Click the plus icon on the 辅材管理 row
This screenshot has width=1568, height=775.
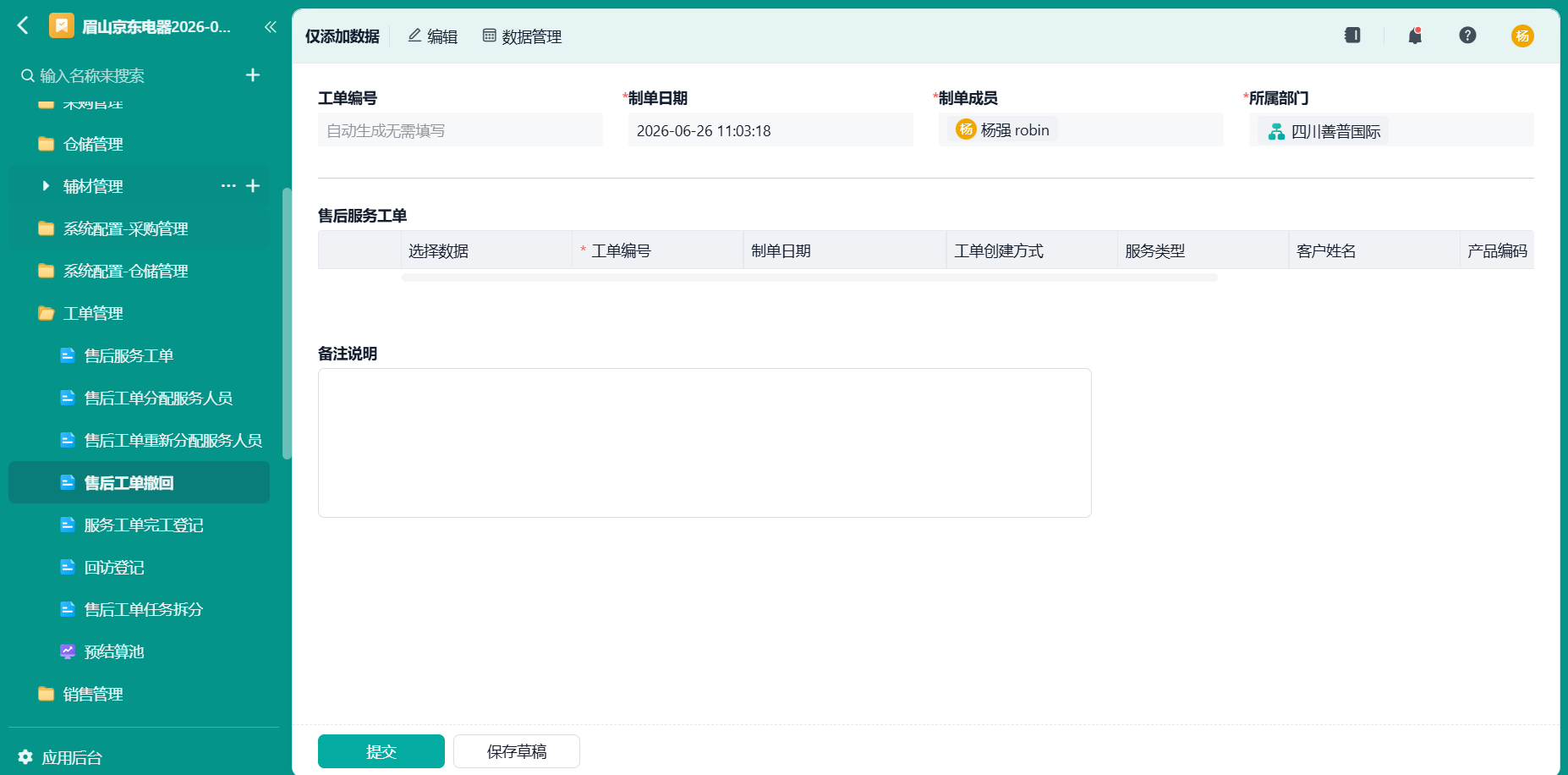(x=252, y=186)
